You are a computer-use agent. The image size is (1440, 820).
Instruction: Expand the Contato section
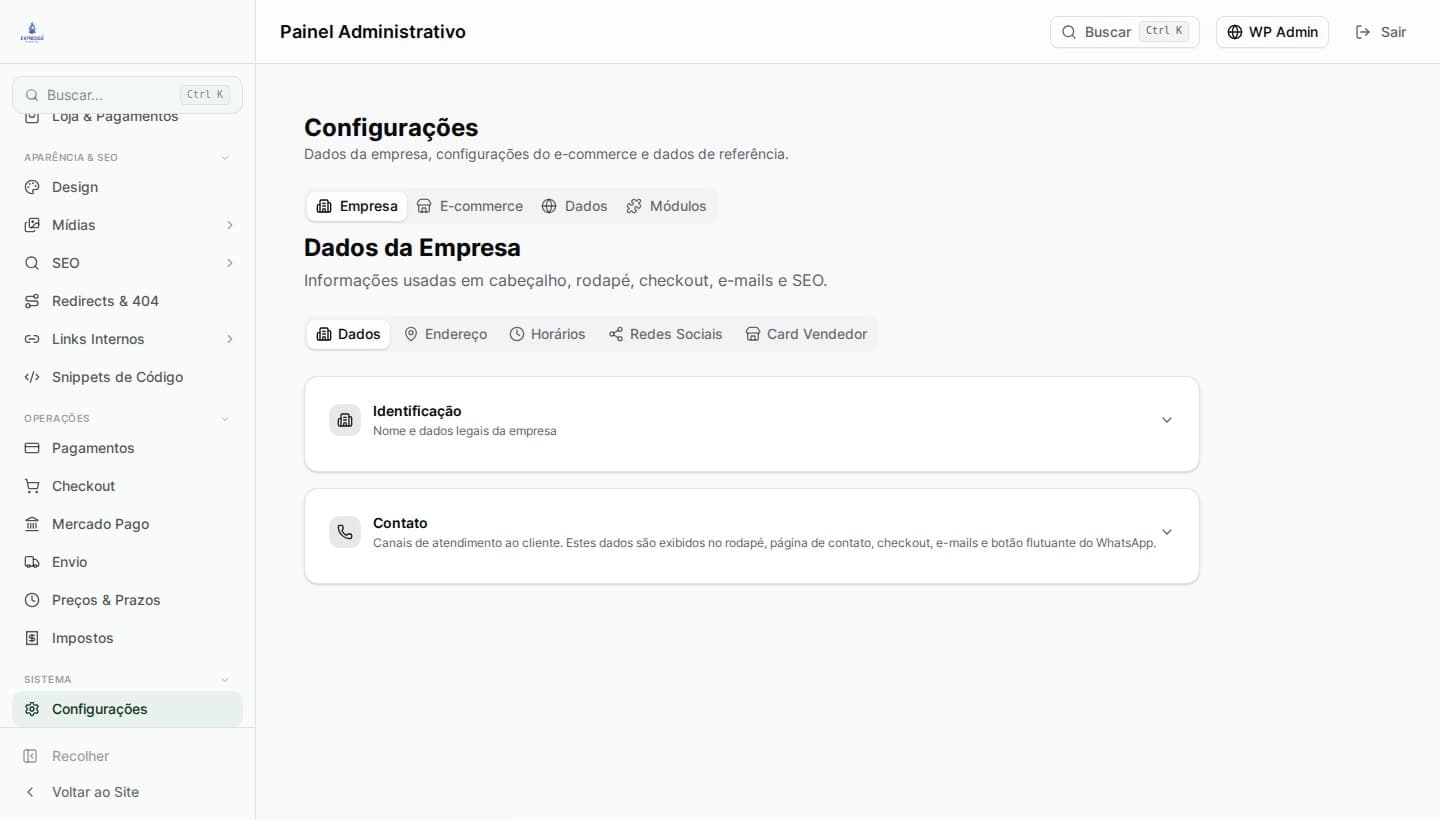[x=751, y=532]
